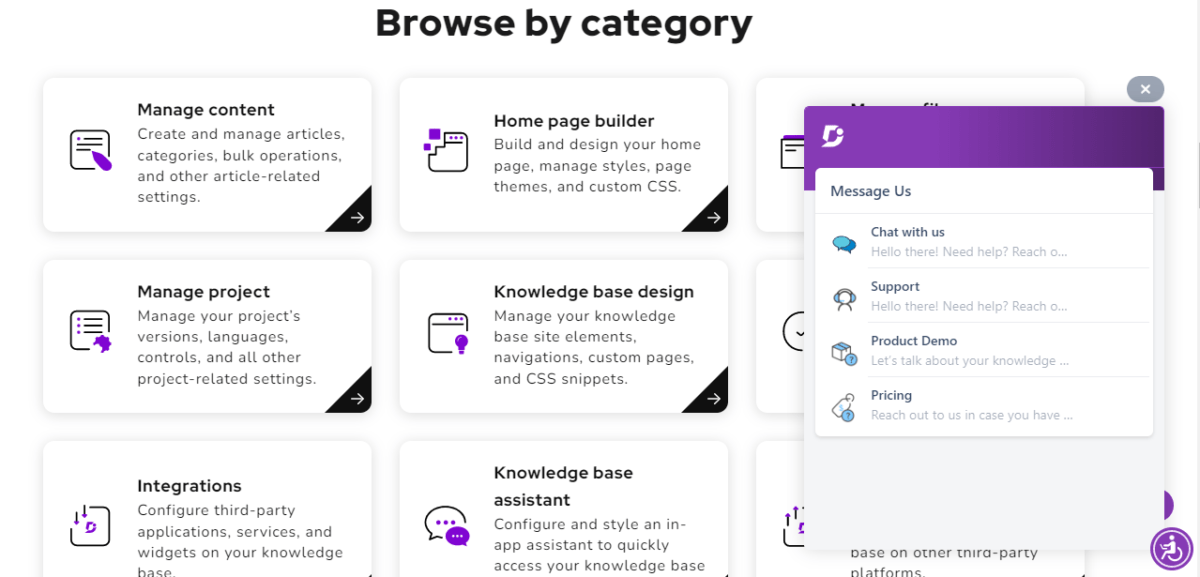
Task: Click the headset icon beside Support
Action: coord(843,296)
